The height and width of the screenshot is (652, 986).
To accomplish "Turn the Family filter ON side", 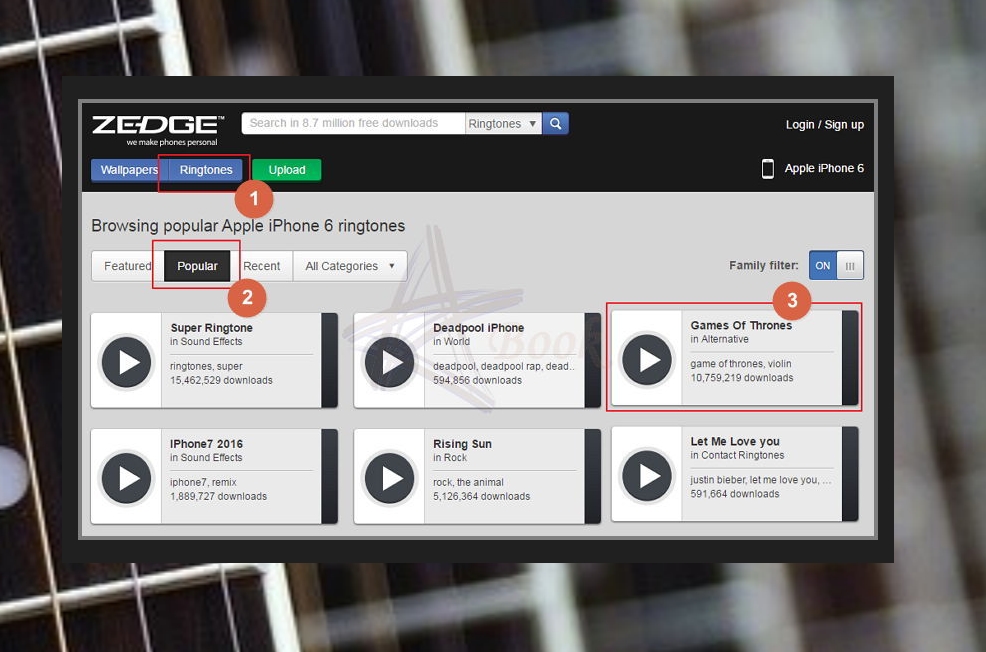I will point(823,265).
